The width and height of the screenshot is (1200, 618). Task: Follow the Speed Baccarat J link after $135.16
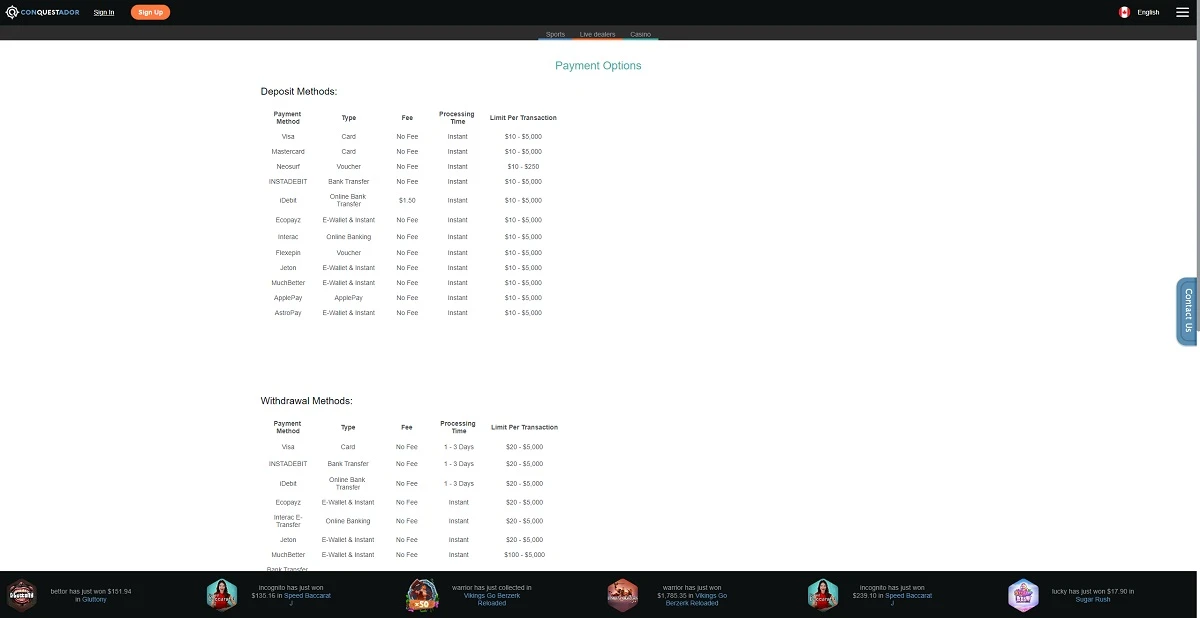(307, 599)
